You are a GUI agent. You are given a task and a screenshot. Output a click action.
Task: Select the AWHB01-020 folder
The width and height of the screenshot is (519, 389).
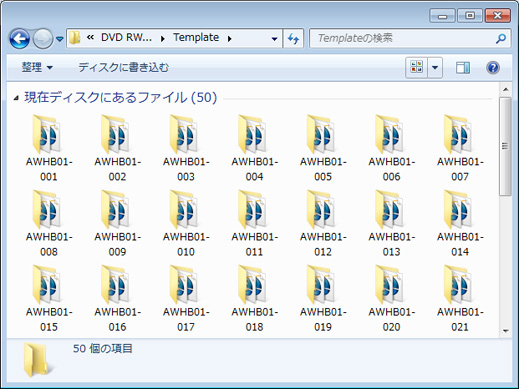391,298
